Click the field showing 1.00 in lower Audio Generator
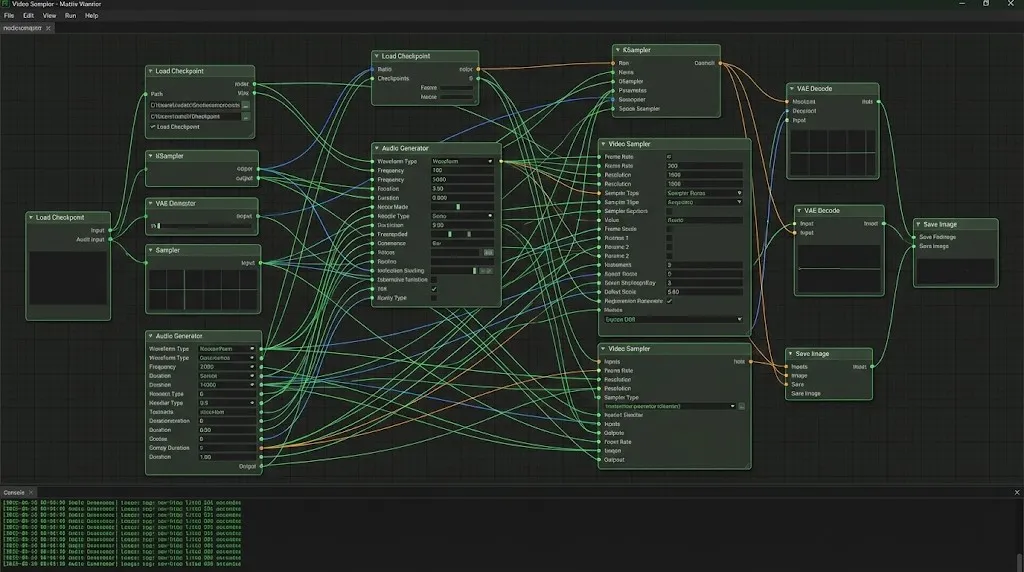Screen dimensions: 1024x572 227,457
